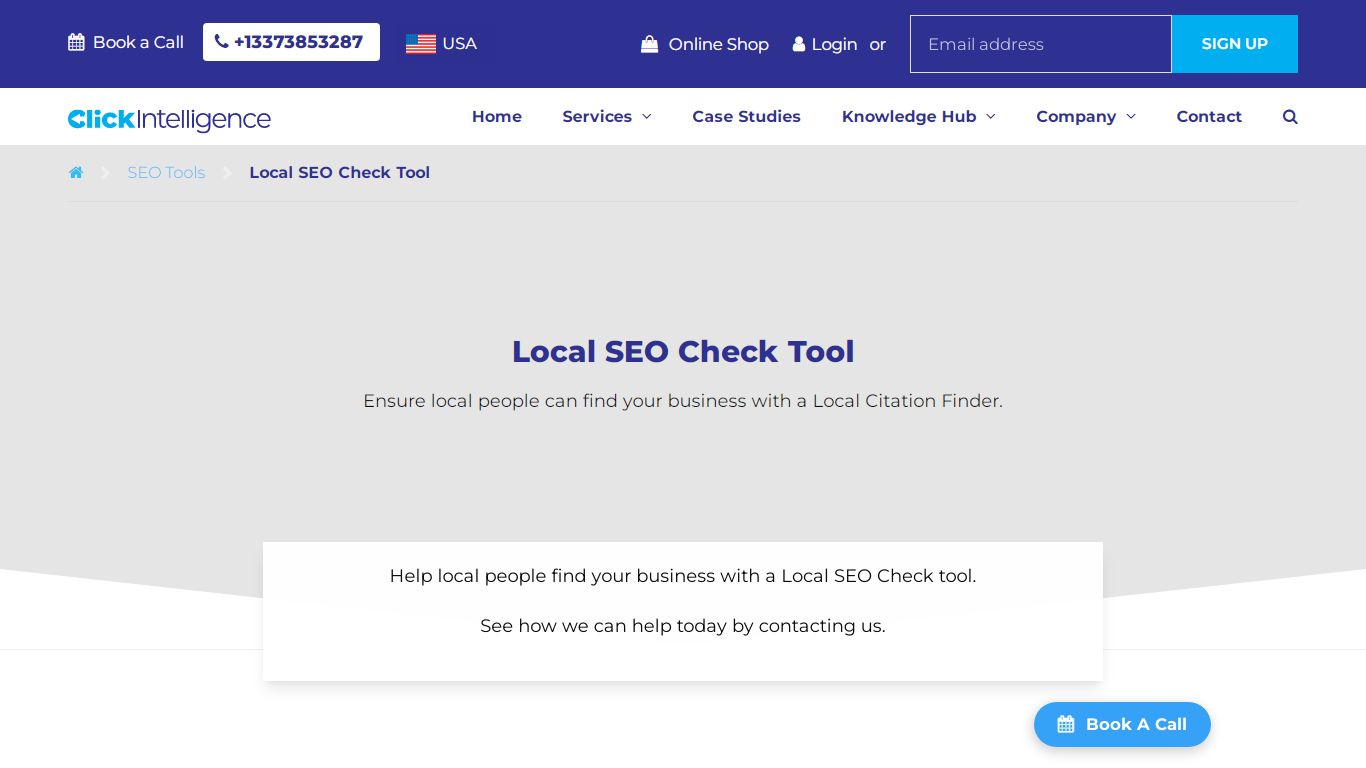Click the SIGN UP button

(x=1235, y=44)
